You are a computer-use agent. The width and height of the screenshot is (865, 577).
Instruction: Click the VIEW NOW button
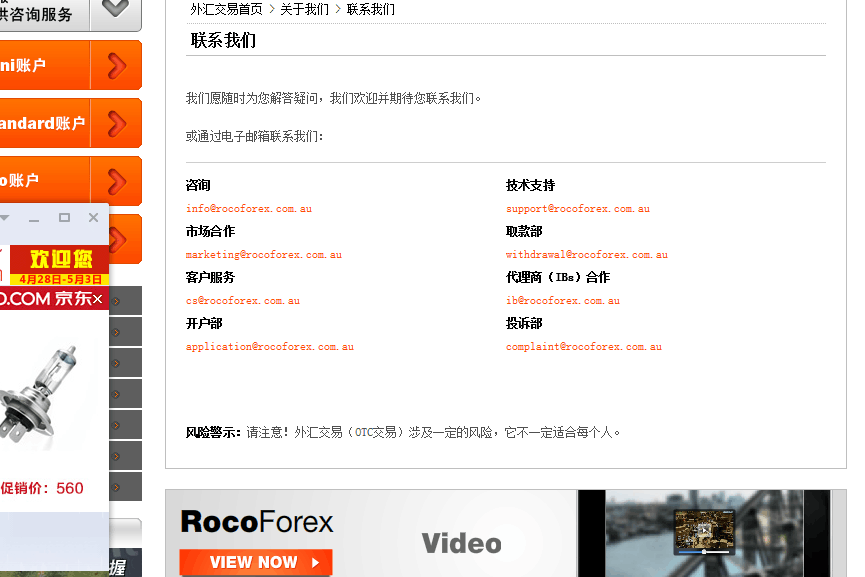(x=256, y=562)
